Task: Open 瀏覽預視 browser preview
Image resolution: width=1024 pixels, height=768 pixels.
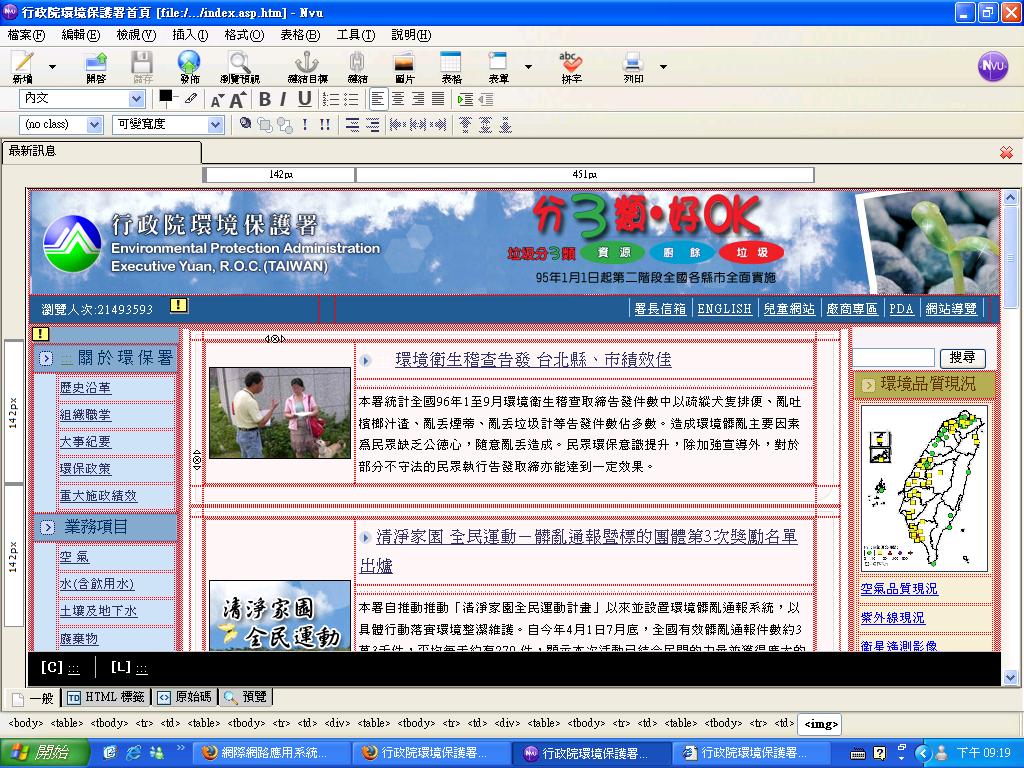Action: (x=240, y=67)
